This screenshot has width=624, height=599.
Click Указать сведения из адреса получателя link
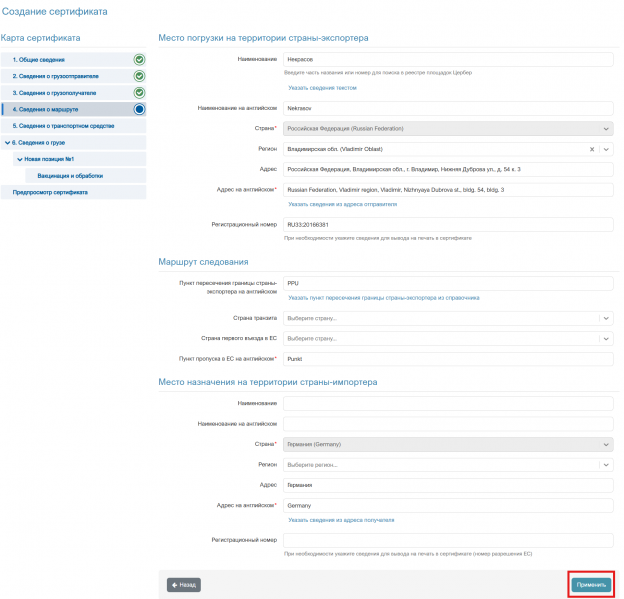point(341,520)
